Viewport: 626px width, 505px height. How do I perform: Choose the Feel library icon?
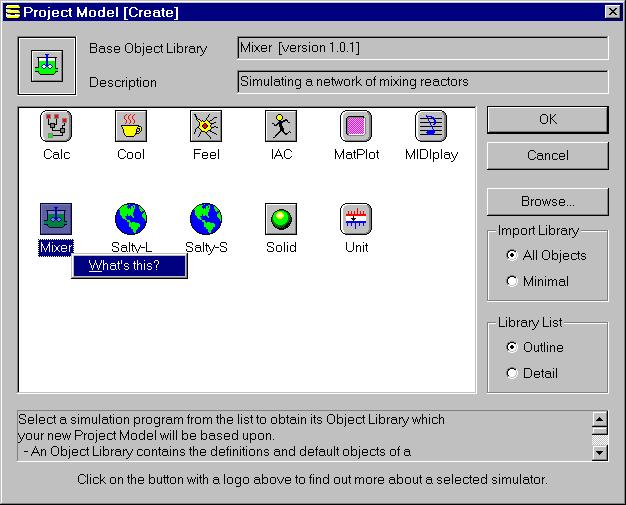pos(206,126)
